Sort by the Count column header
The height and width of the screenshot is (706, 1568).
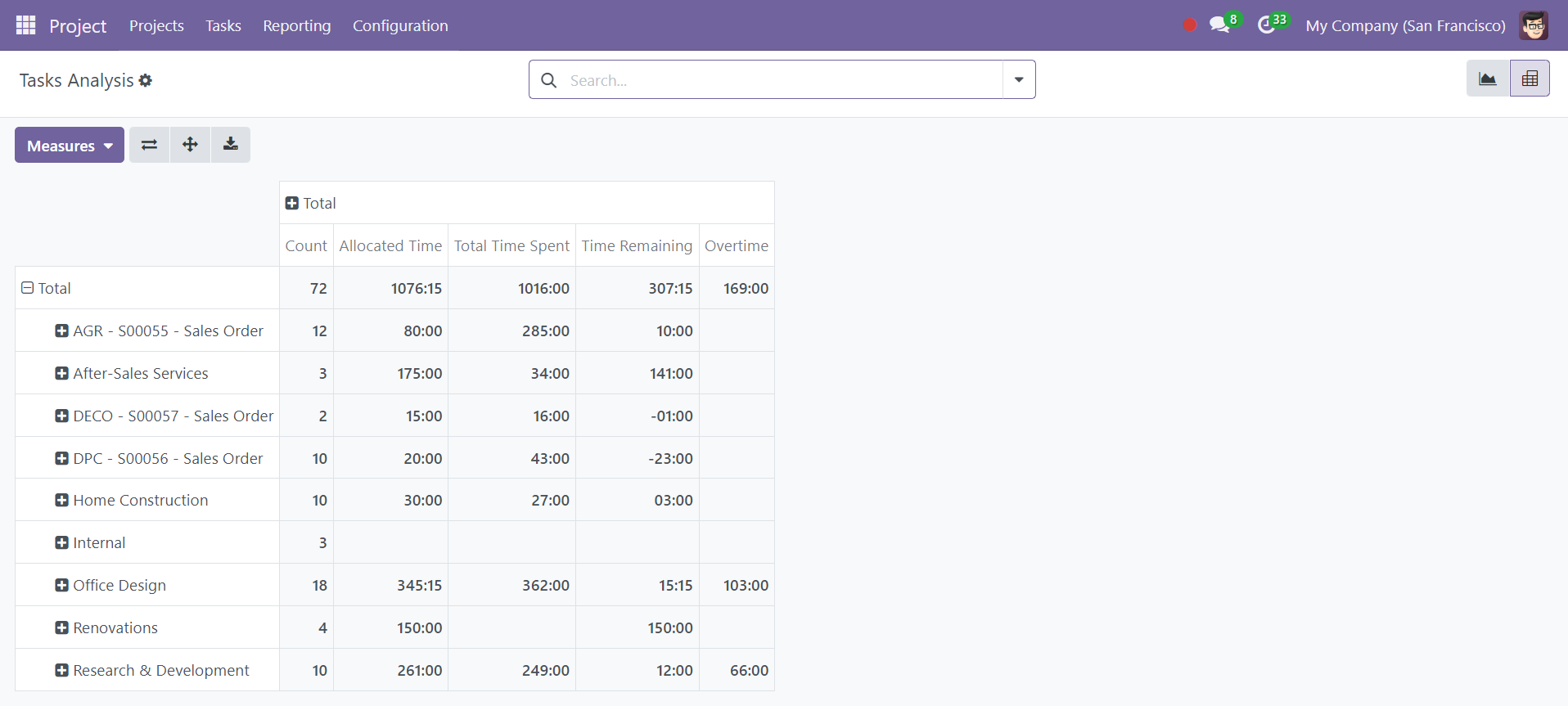click(306, 245)
